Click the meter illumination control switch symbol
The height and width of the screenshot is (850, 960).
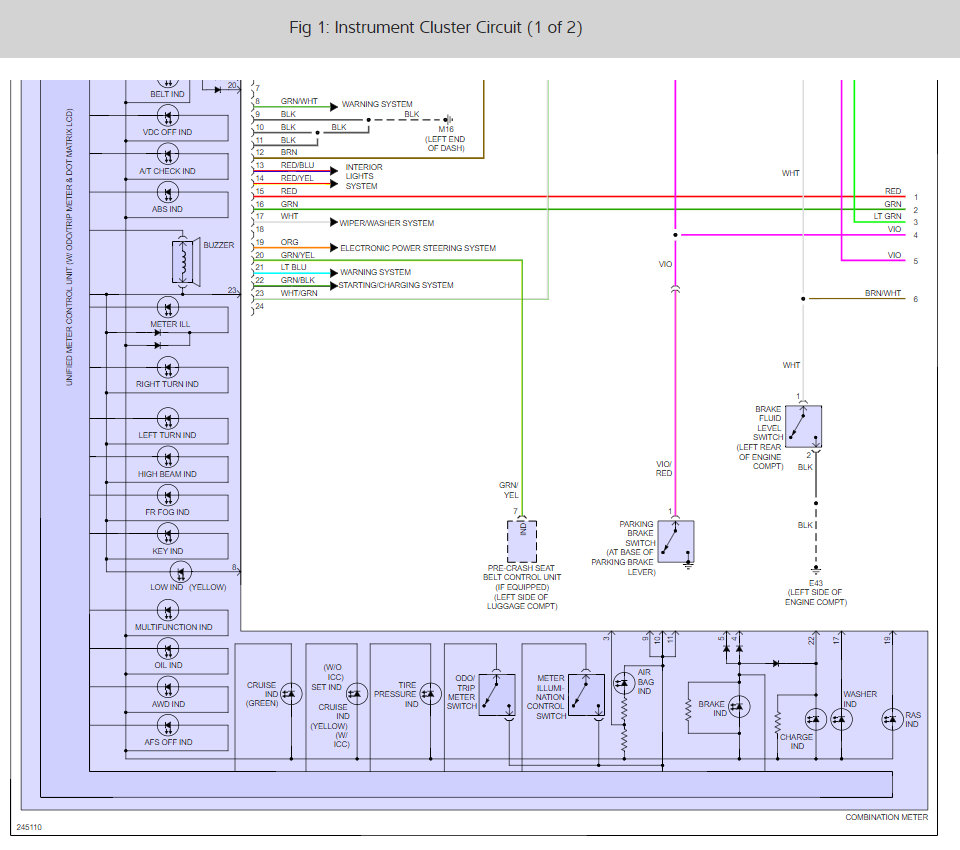point(587,695)
